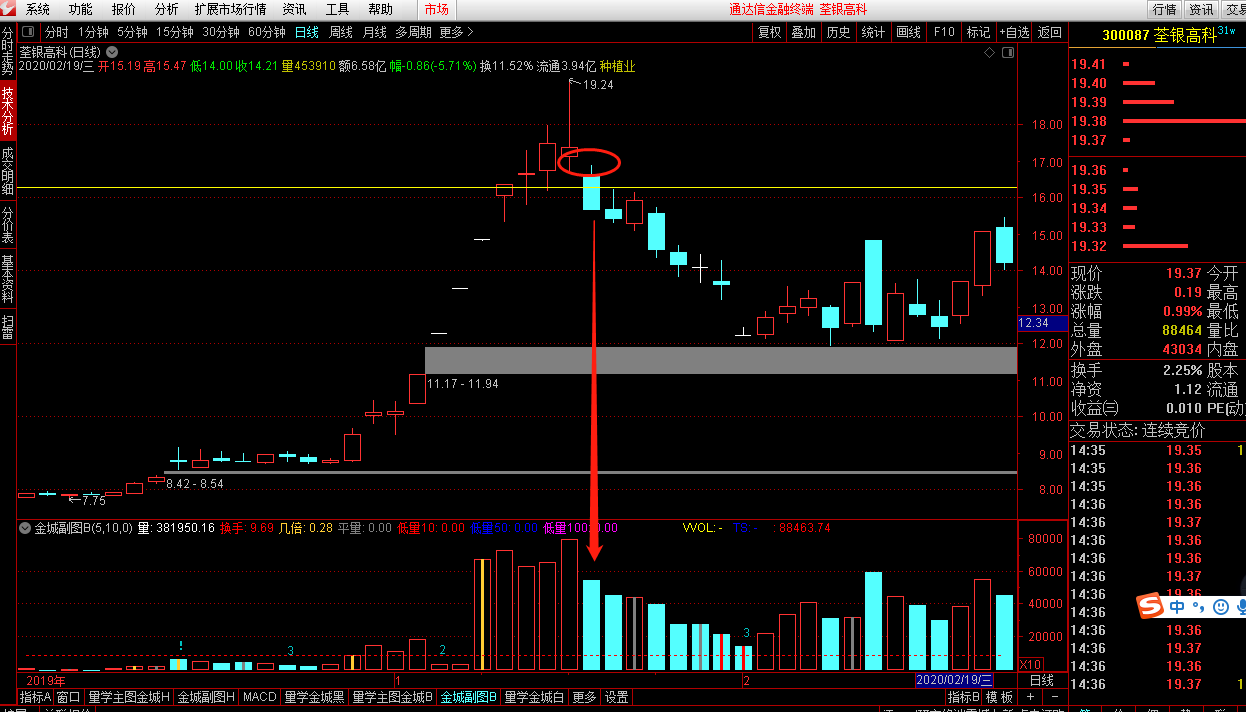This screenshot has height=712, width=1246.
Task: Switch to 周线 weekly period
Action: coord(341,32)
